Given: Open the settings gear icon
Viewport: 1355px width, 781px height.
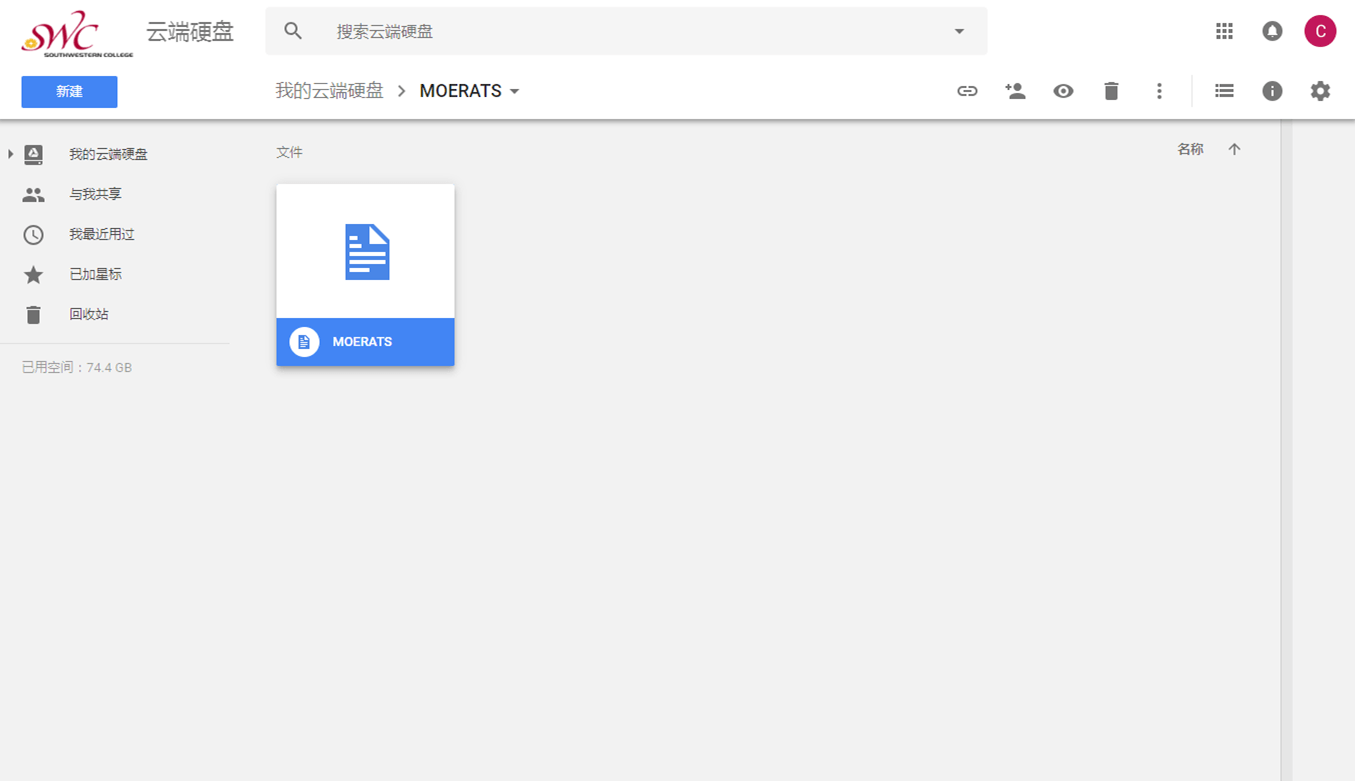Looking at the screenshot, I should 1320,91.
